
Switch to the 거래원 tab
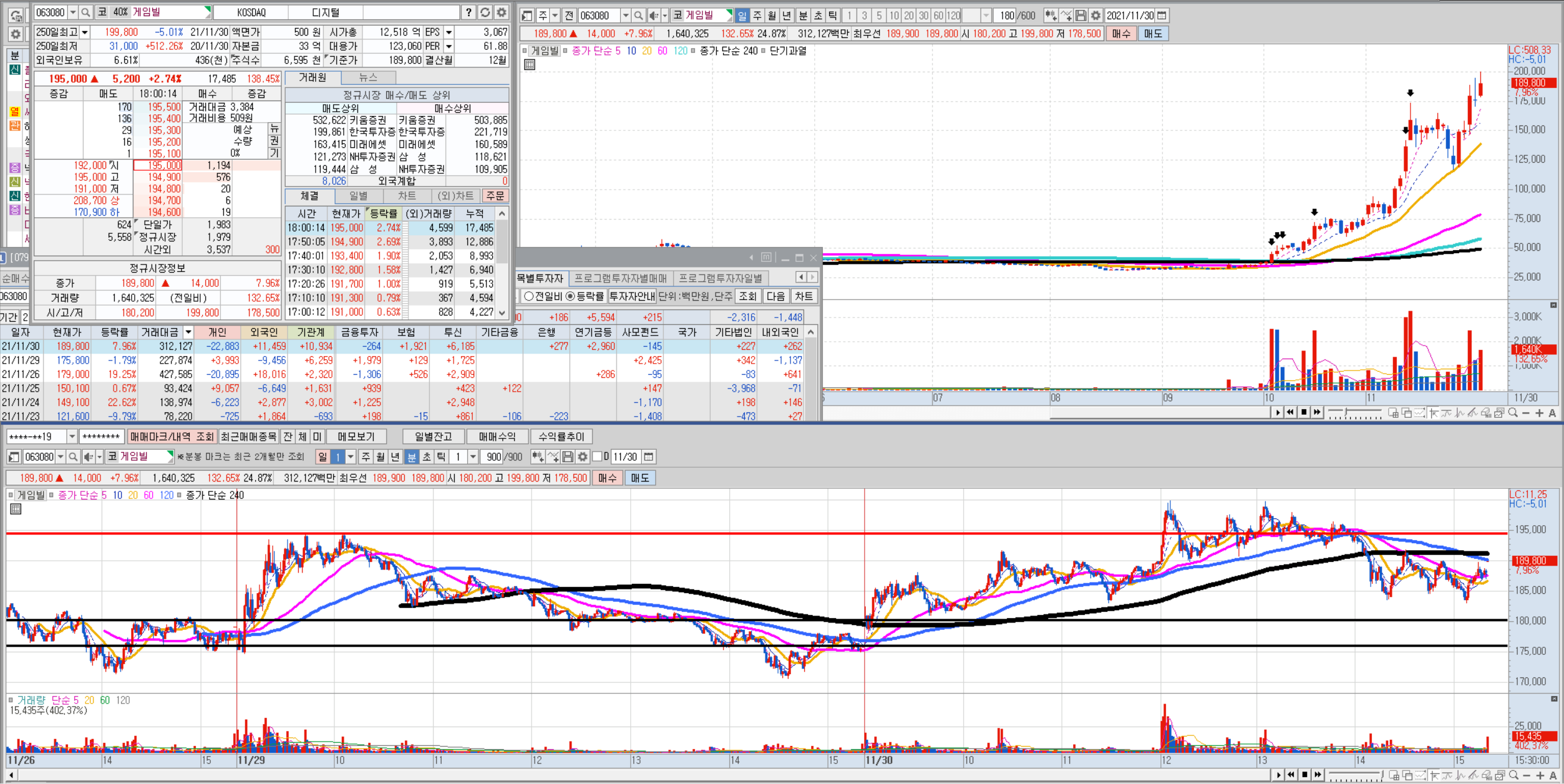(x=313, y=77)
